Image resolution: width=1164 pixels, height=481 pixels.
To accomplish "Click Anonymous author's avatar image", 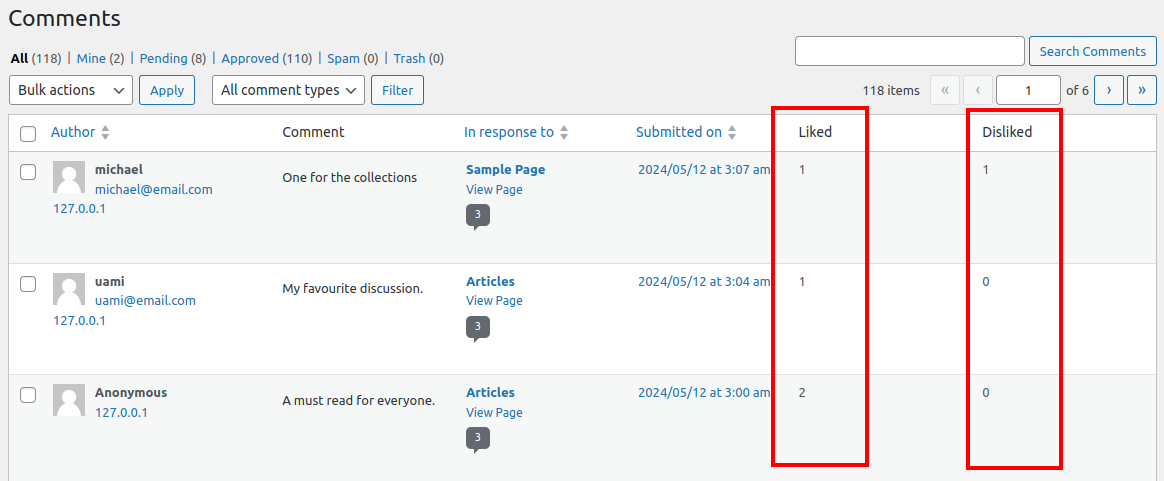I will tap(69, 400).
